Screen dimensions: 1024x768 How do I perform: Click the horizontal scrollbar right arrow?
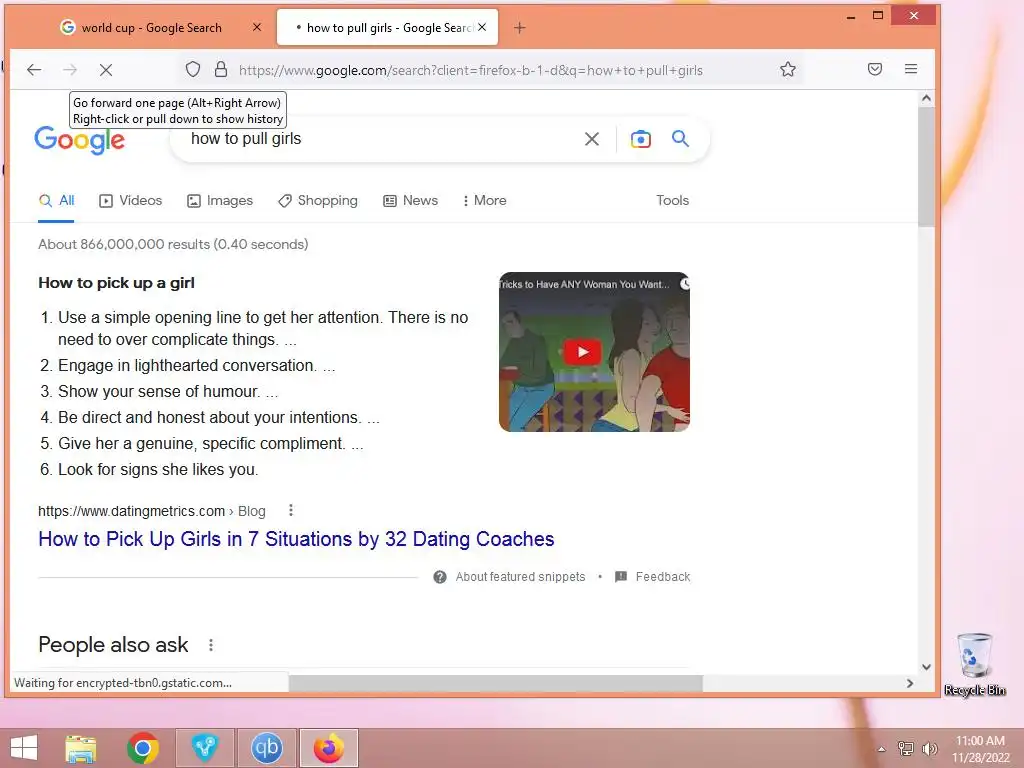click(x=910, y=683)
